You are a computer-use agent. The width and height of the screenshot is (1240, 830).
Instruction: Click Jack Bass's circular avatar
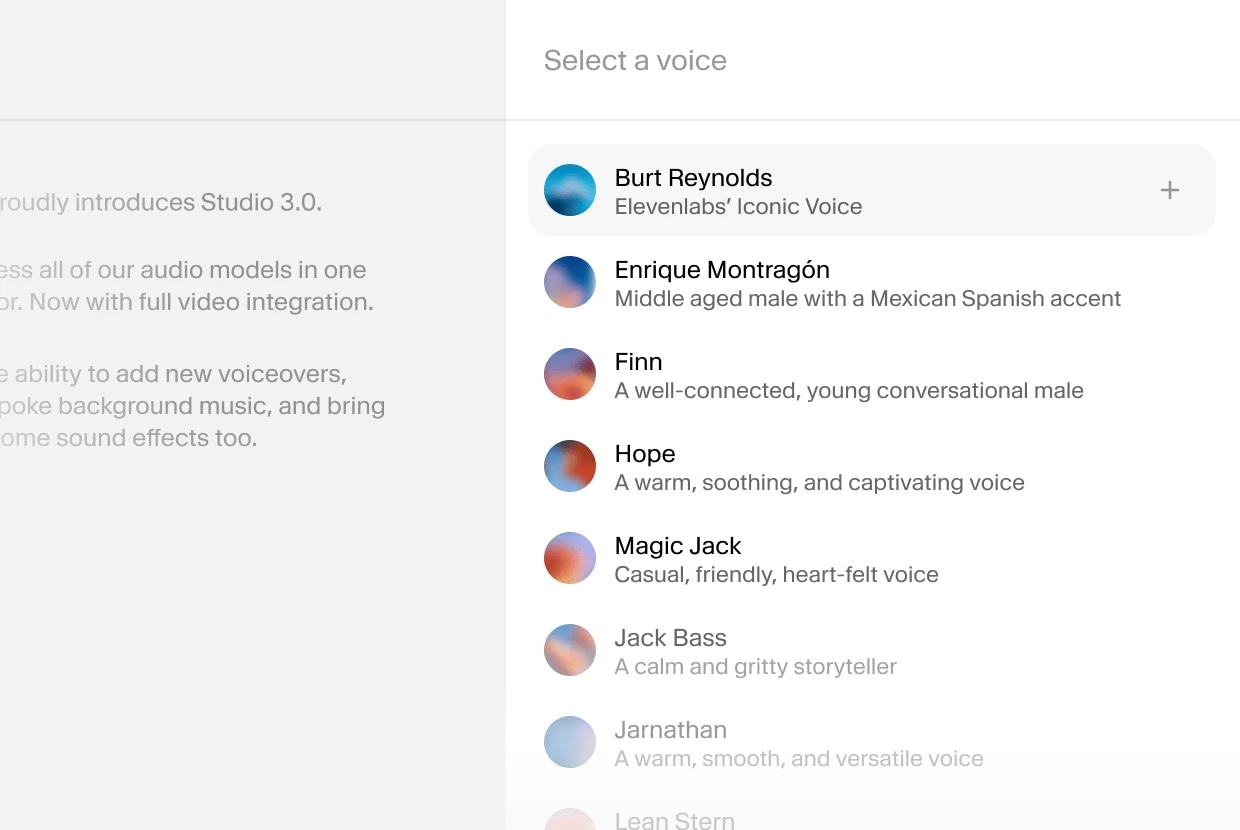coord(570,650)
